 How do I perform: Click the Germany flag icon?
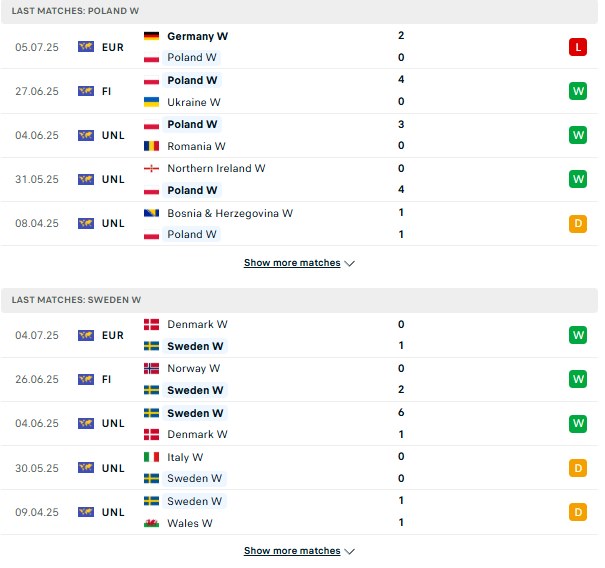click(x=152, y=36)
